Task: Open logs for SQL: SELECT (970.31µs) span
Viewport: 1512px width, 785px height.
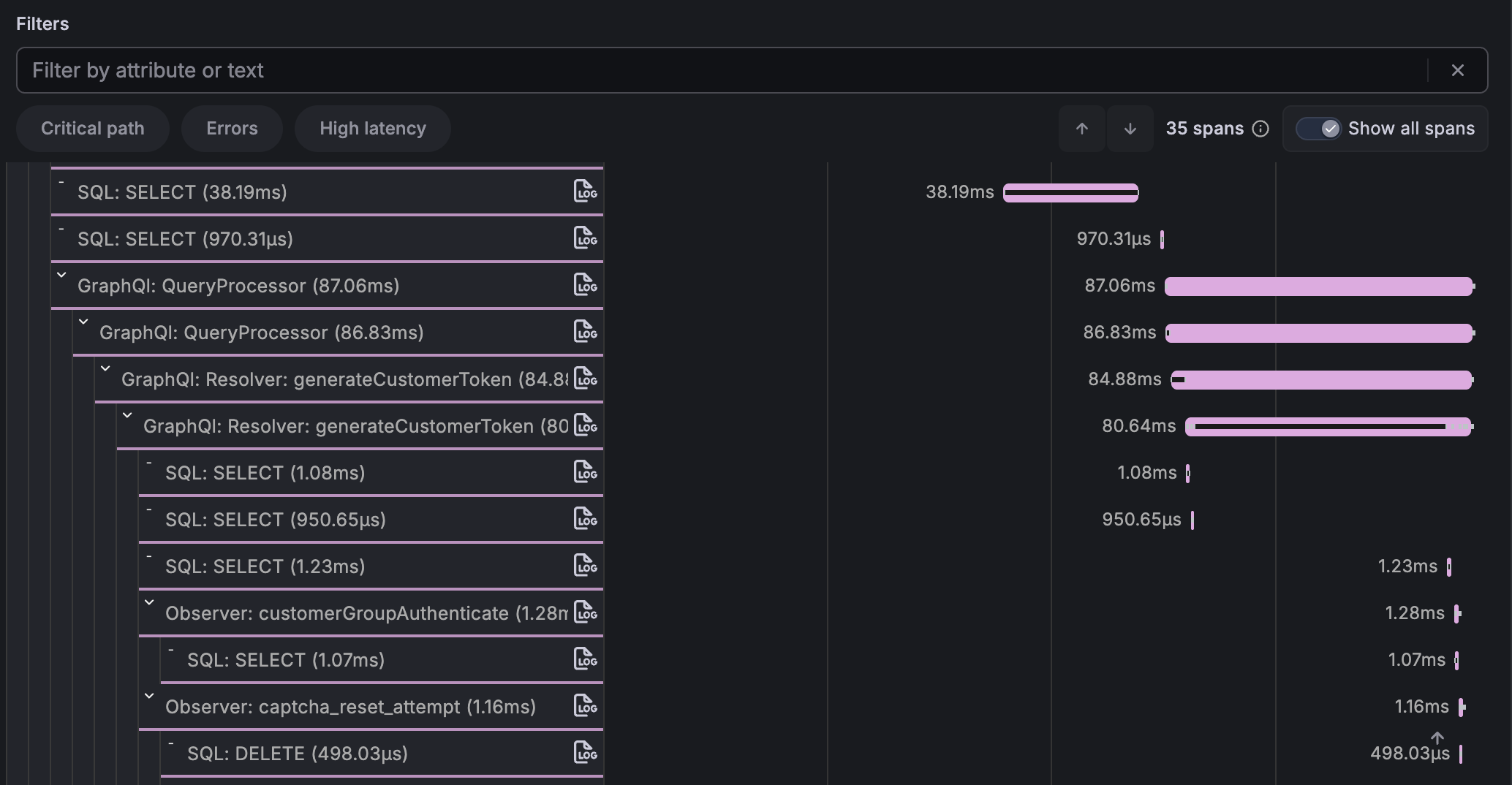Action: [585, 238]
